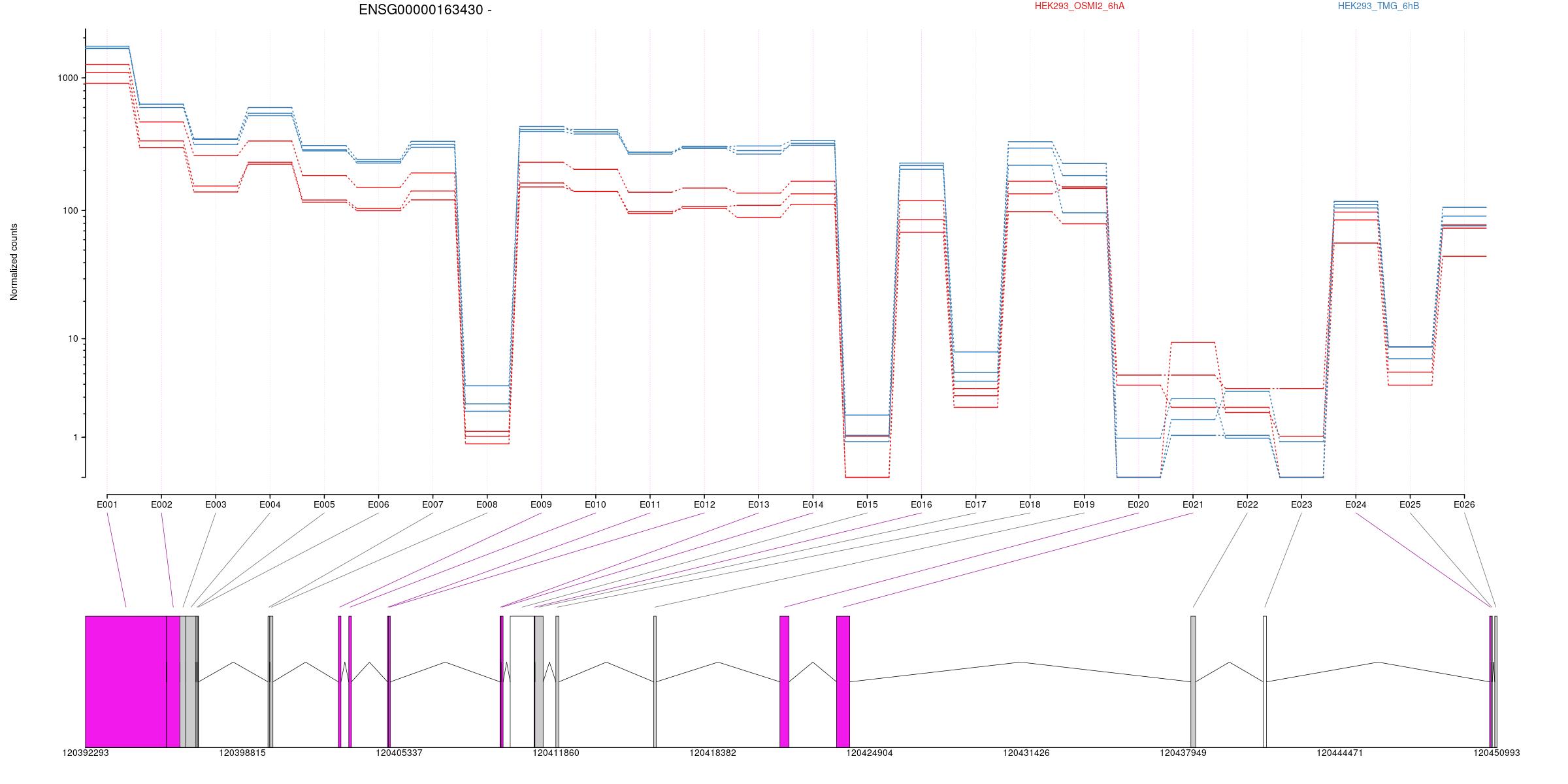Image resolution: width=1568 pixels, height=784 pixels.
Task: Select the gray exon block above 120437949
Action: point(1193,681)
